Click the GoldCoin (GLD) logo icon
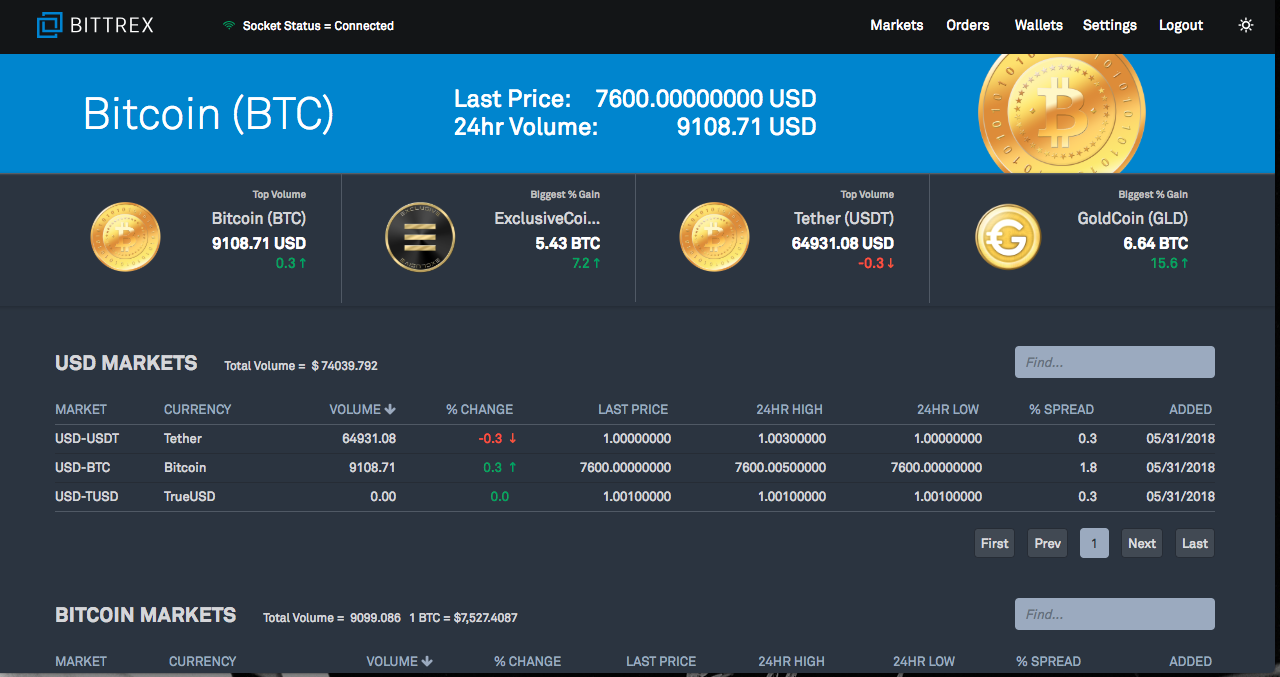The width and height of the screenshot is (1280, 677). [1008, 237]
